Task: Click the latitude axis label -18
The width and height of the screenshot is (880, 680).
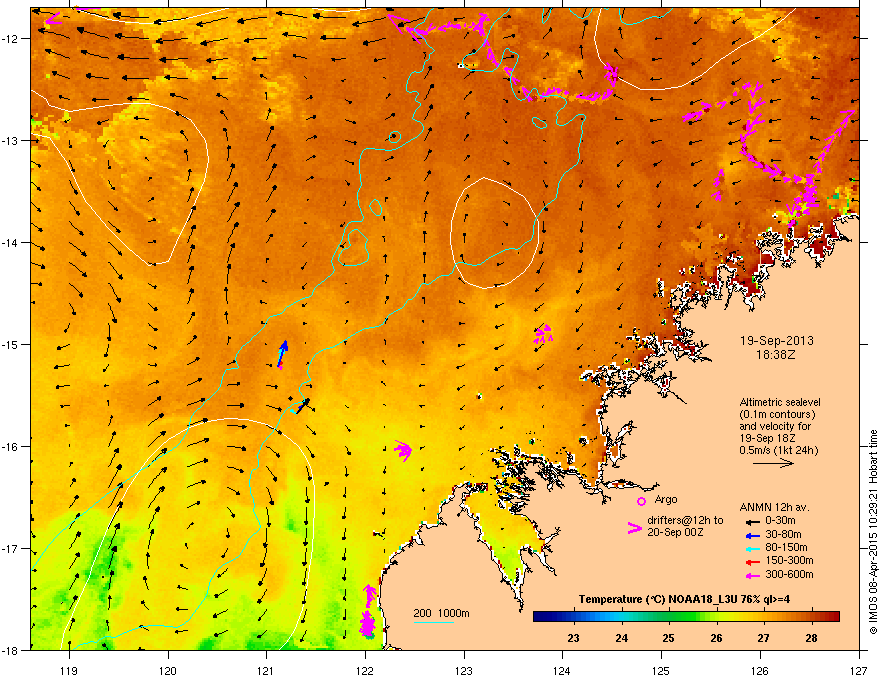Action: click(x=11, y=650)
